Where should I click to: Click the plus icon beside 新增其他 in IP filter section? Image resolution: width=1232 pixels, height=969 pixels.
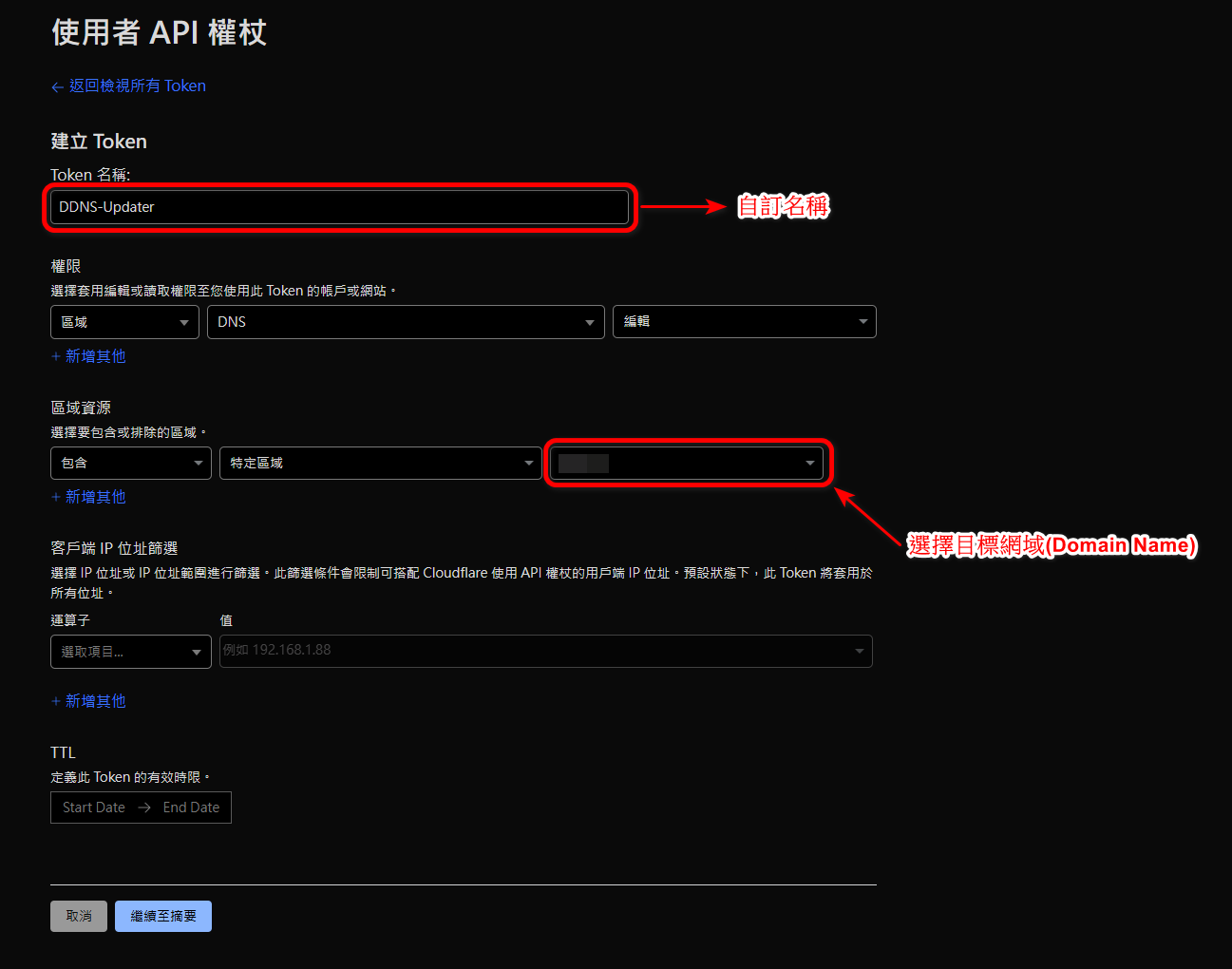(56, 701)
